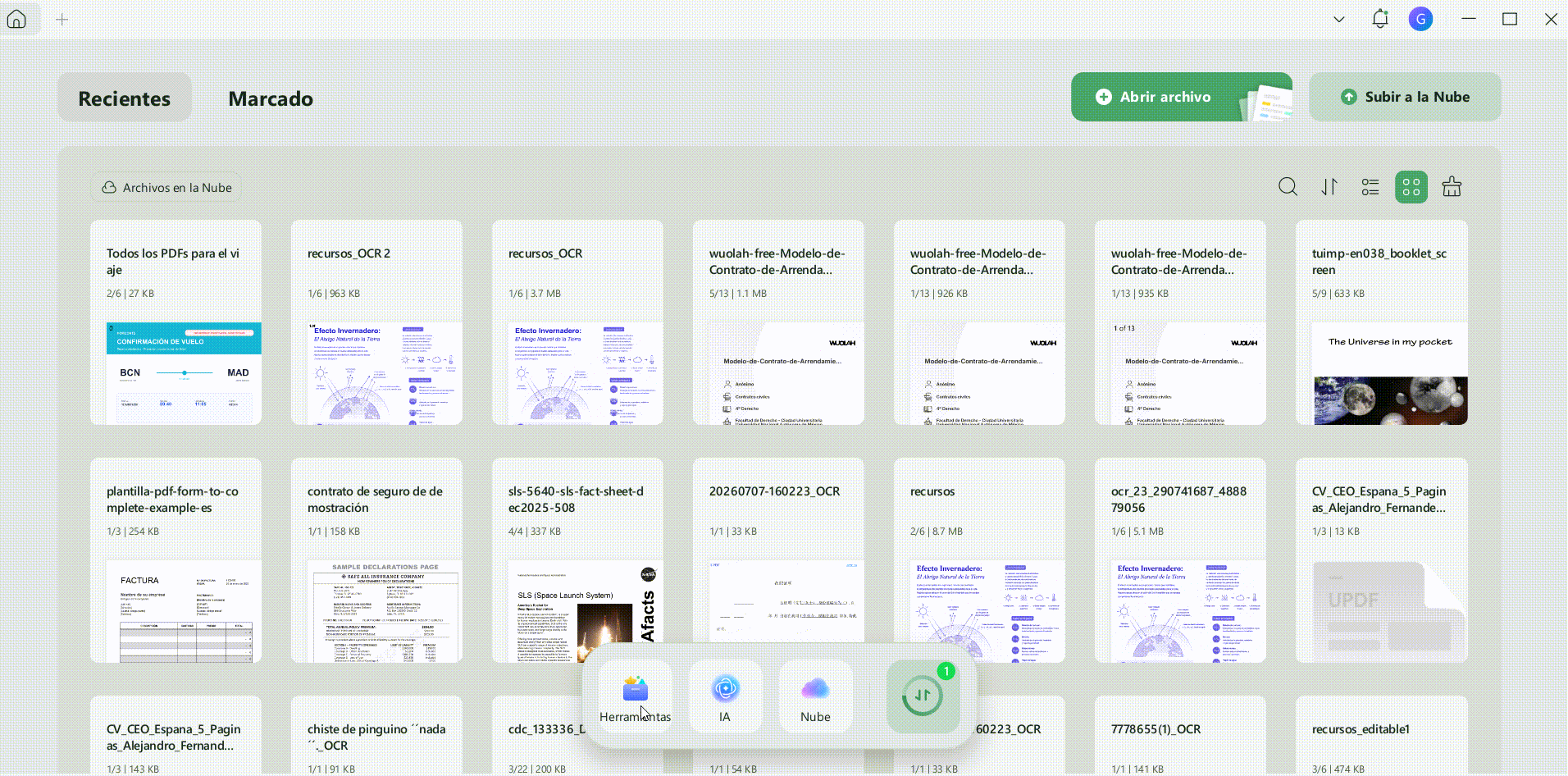The height and width of the screenshot is (776, 1568).
Task: Open 20260707-160223_OCR 33 KB file
Action: tap(778, 560)
